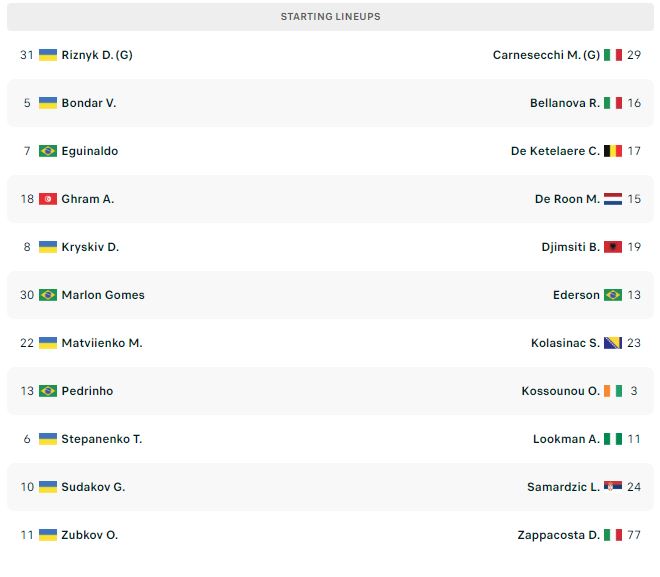660x577 pixels.
Task: Click the Tunisia flag beside Ghram A.
Action: tap(48, 199)
